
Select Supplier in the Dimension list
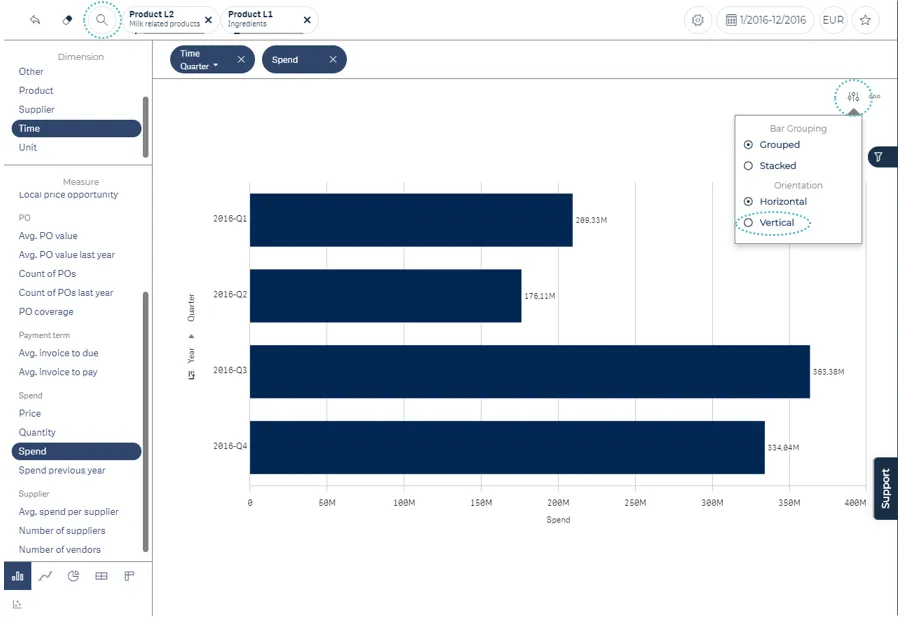point(37,109)
